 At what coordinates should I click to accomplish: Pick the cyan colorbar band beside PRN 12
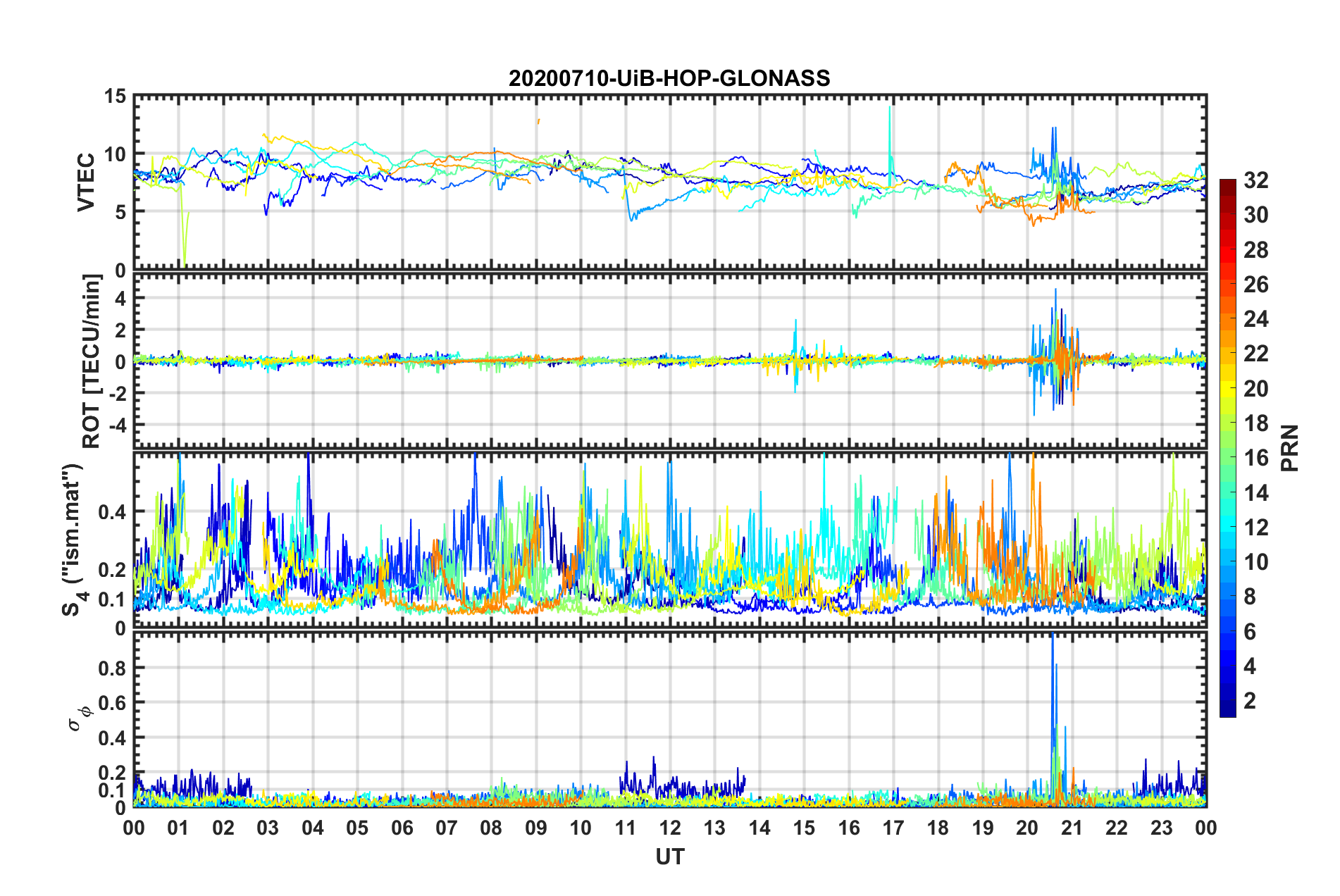1228,527
